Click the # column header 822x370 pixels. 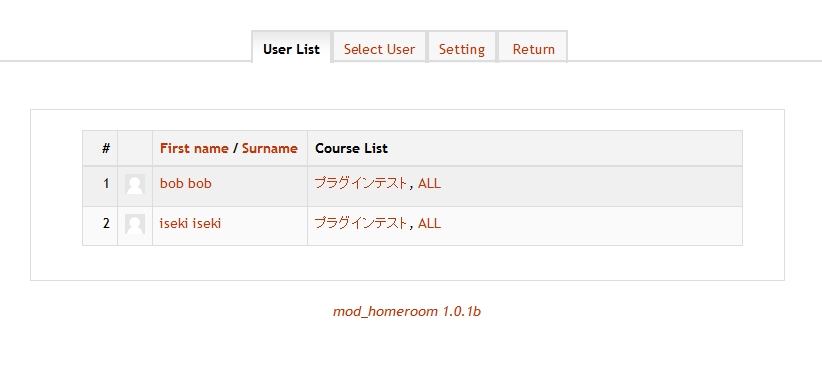(100, 148)
